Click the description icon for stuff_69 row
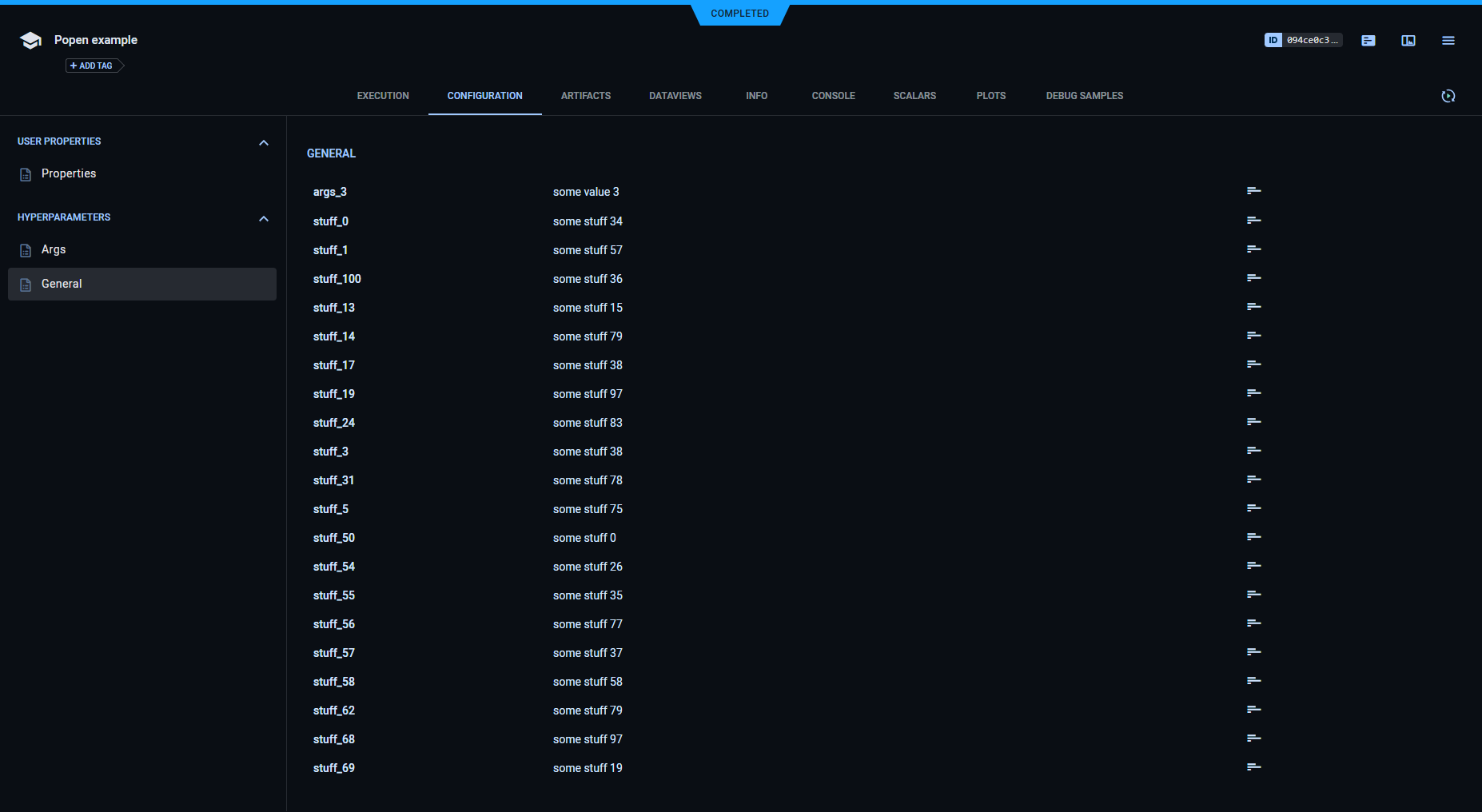 click(x=1253, y=767)
